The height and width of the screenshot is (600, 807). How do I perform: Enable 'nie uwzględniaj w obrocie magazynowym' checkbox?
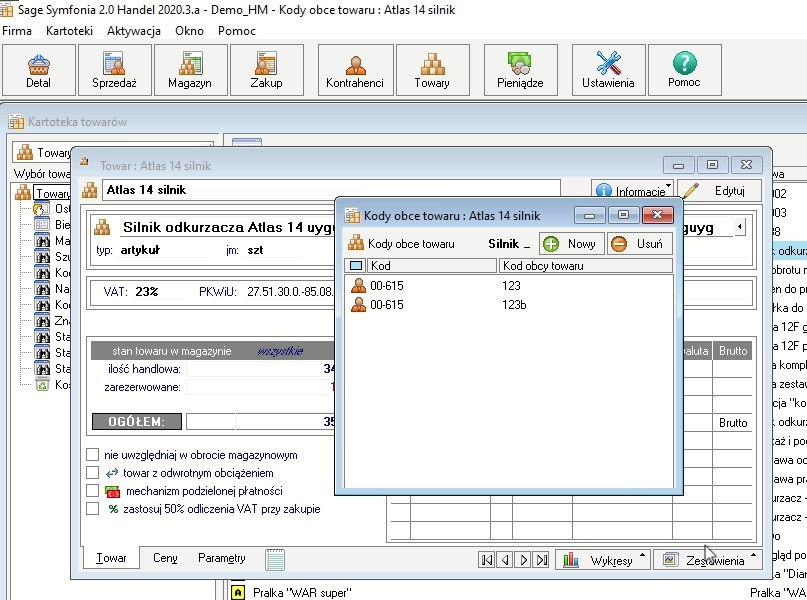[93, 455]
